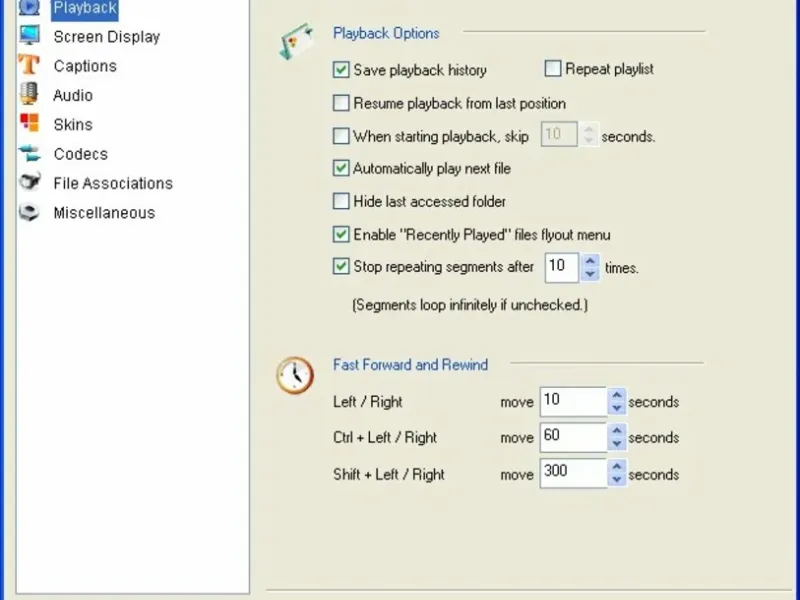The height and width of the screenshot is (600, 800).
Task: Increase Left / Right move seconds
Action: (617, 395)
